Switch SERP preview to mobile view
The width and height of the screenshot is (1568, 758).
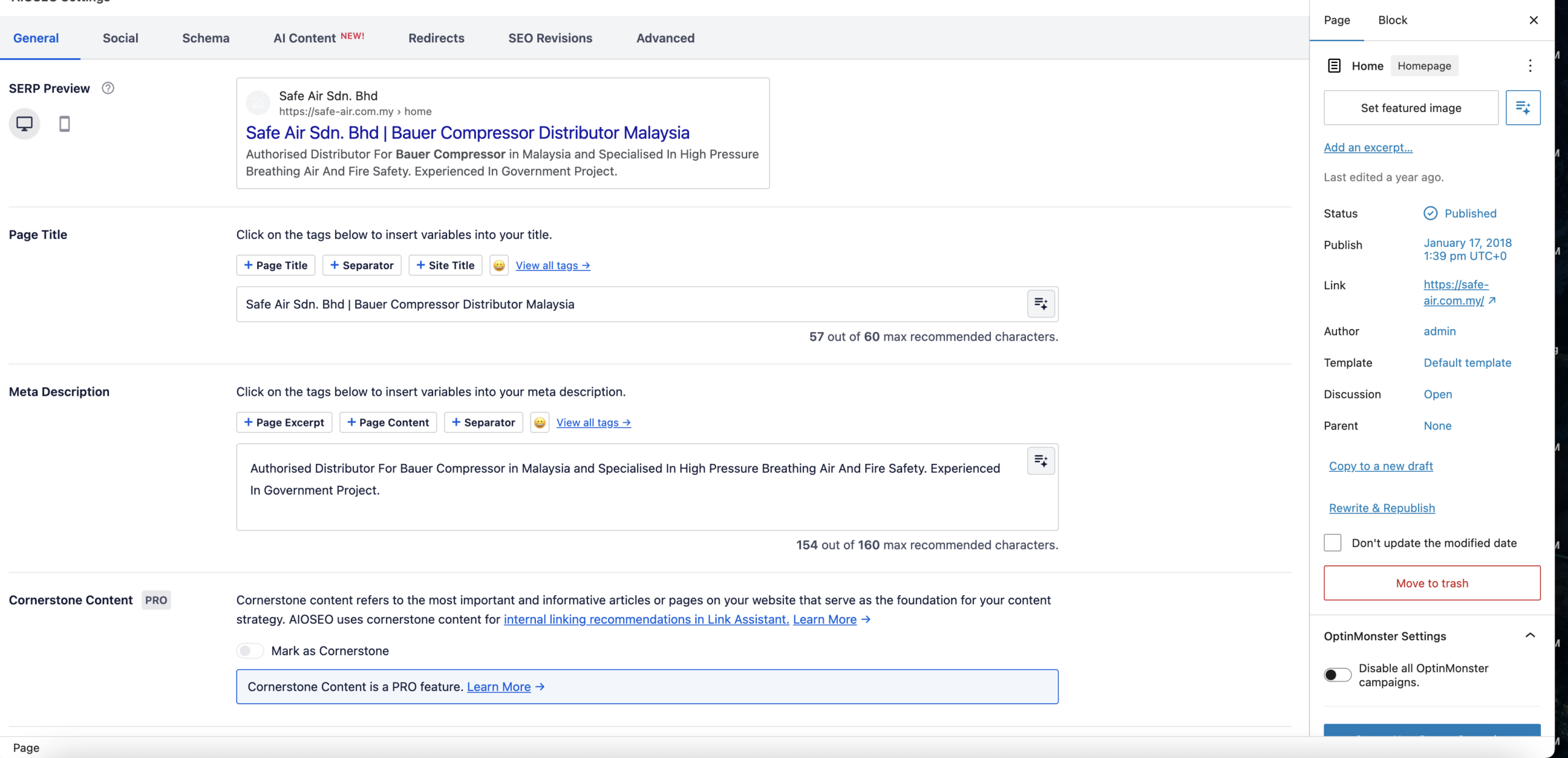[x=64, y=124]
